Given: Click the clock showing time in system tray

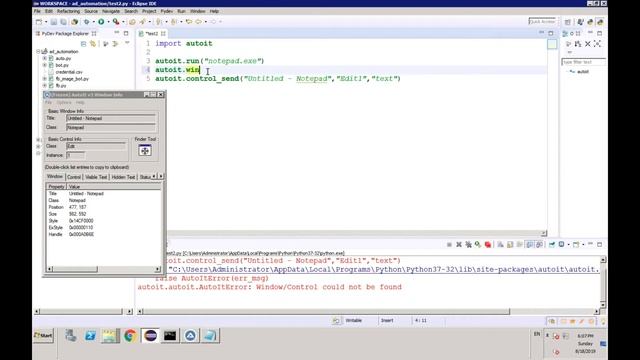Looking at the screenshot, I should pos(585,336).
